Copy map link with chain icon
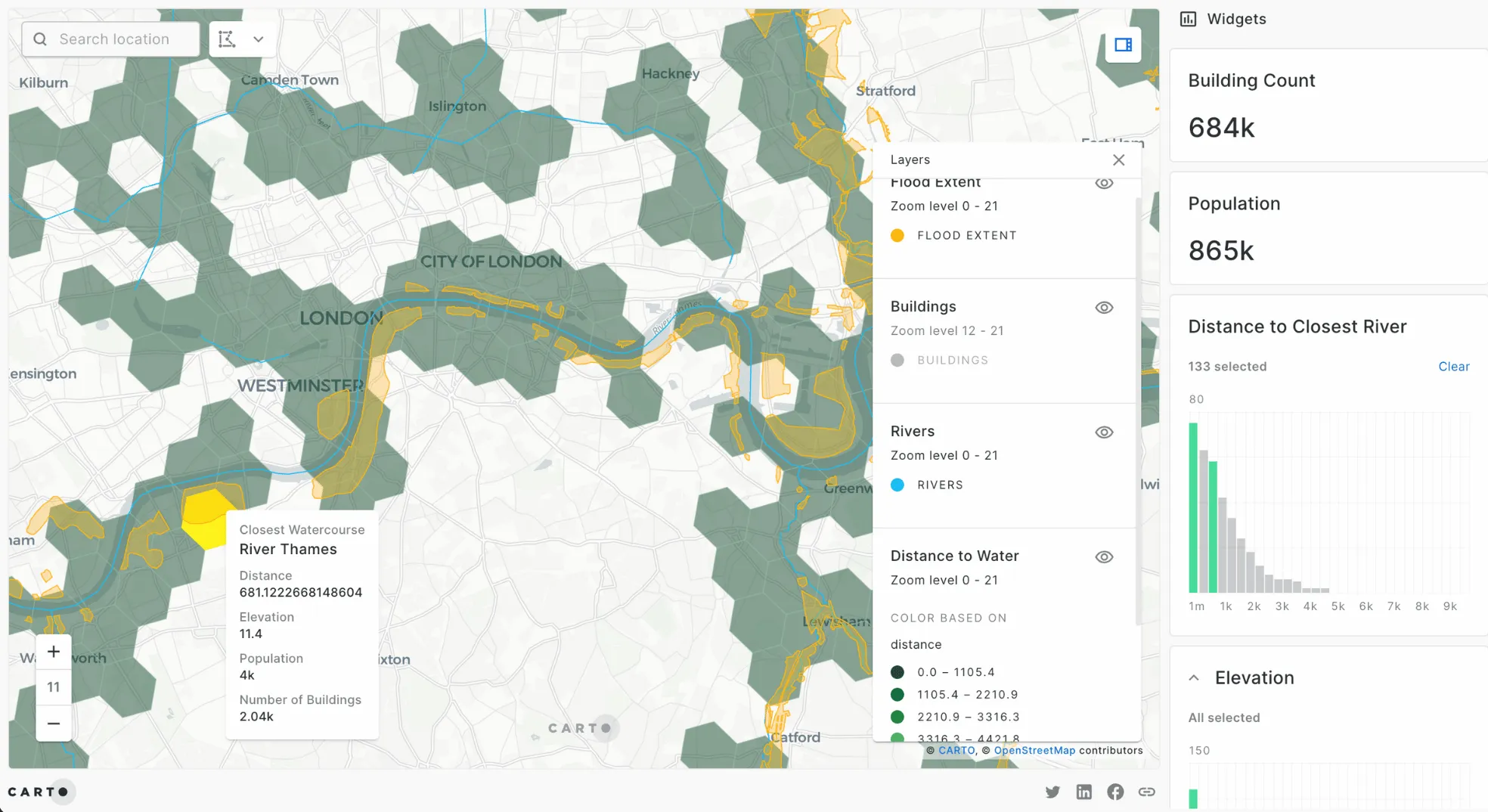This screenshot has height=812, width=1488. click(x=1146, y=792)
